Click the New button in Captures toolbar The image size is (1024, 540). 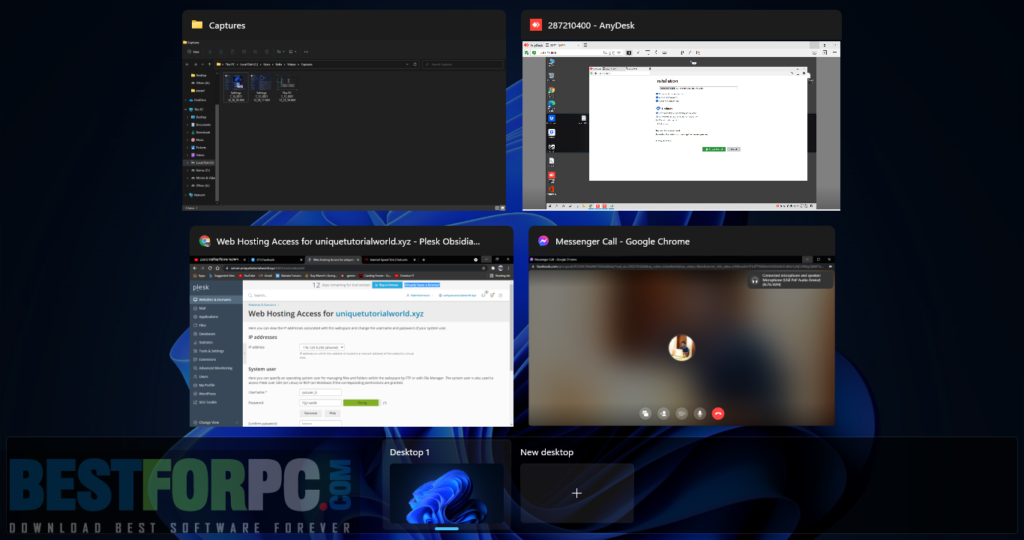click(193, 52)
